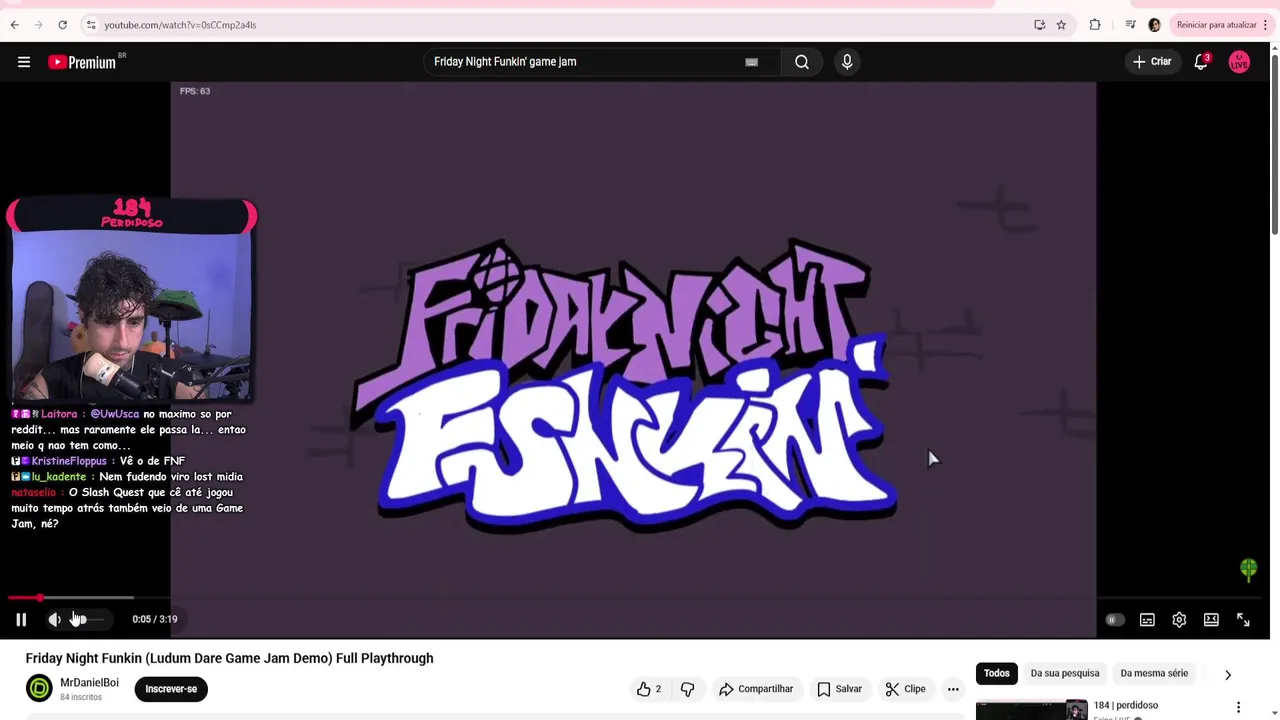Select the Da sua pesquisa chip
Image resolution: width=1280 pixels, height=720 pixels.
pyautogui.click(x=1065, y=674)
